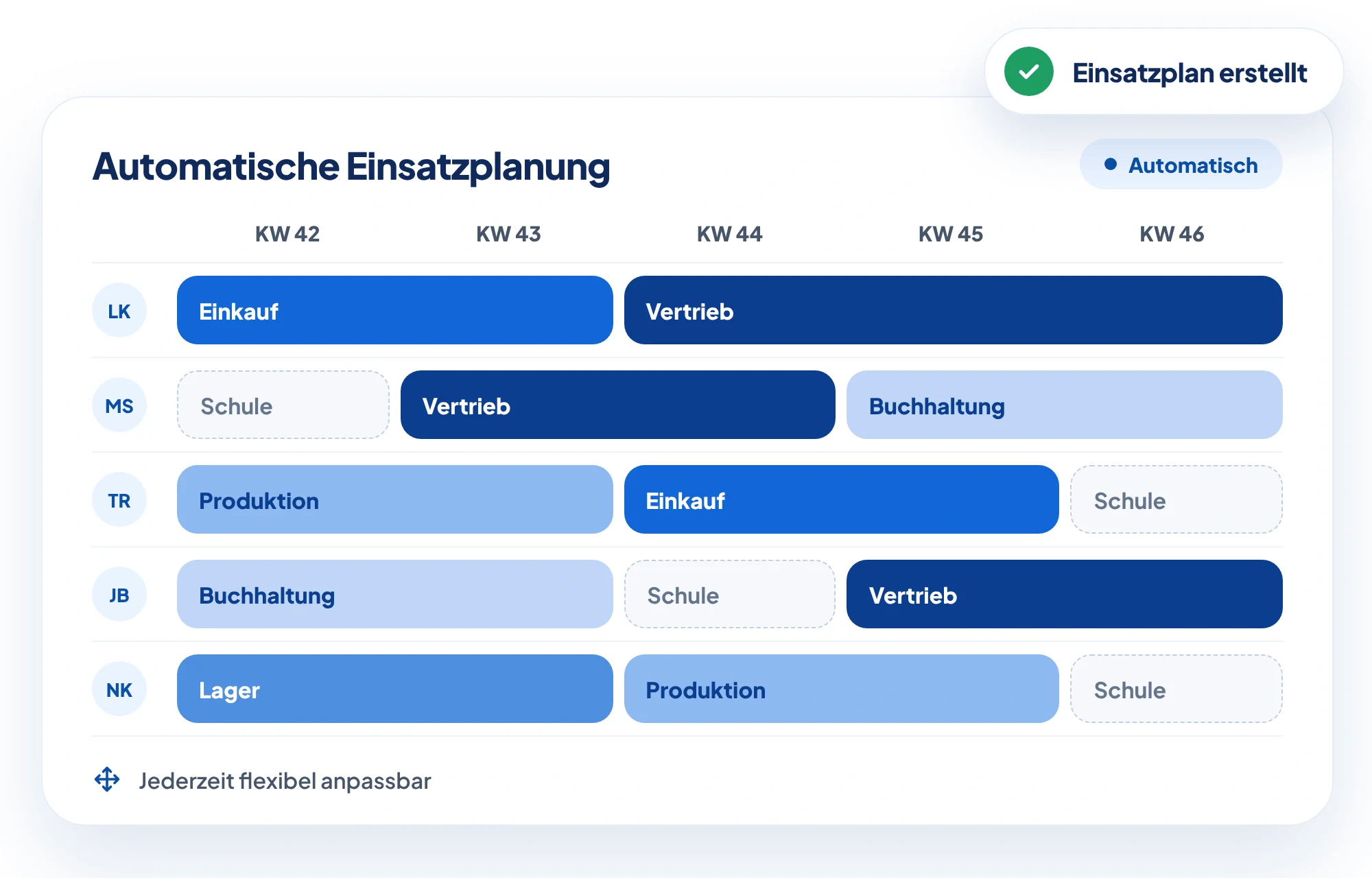
Task: Open TR's Einkauf assignment block
Action: (842, 499)
